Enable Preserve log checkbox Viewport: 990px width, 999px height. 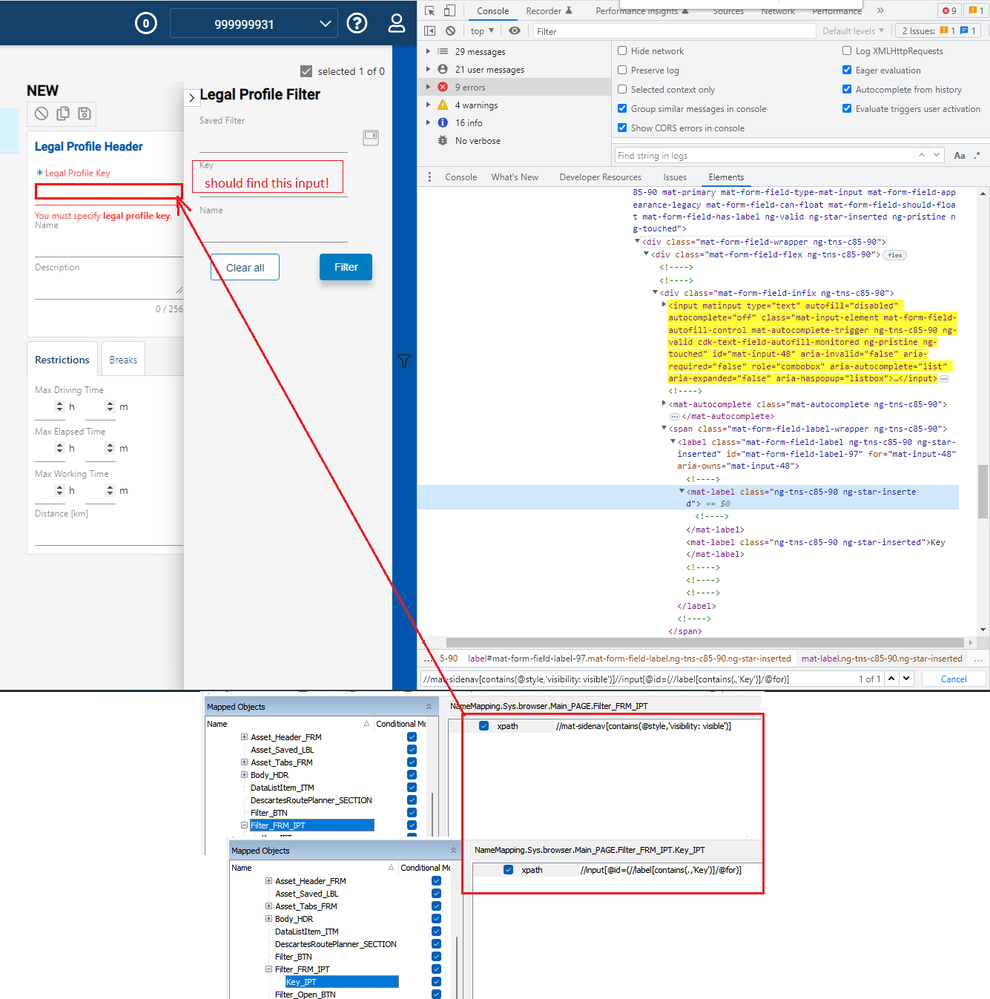point(622,69)
